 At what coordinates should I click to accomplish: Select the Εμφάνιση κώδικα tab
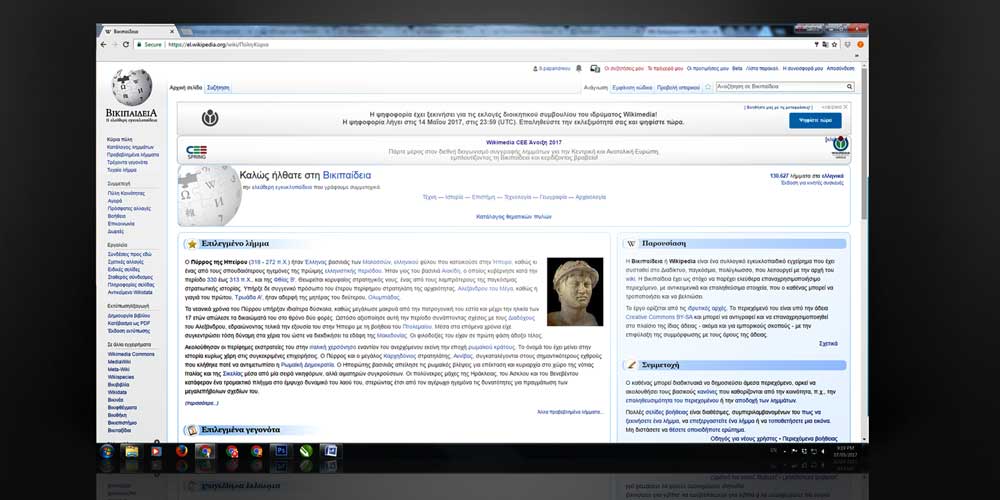coord(633,88)
